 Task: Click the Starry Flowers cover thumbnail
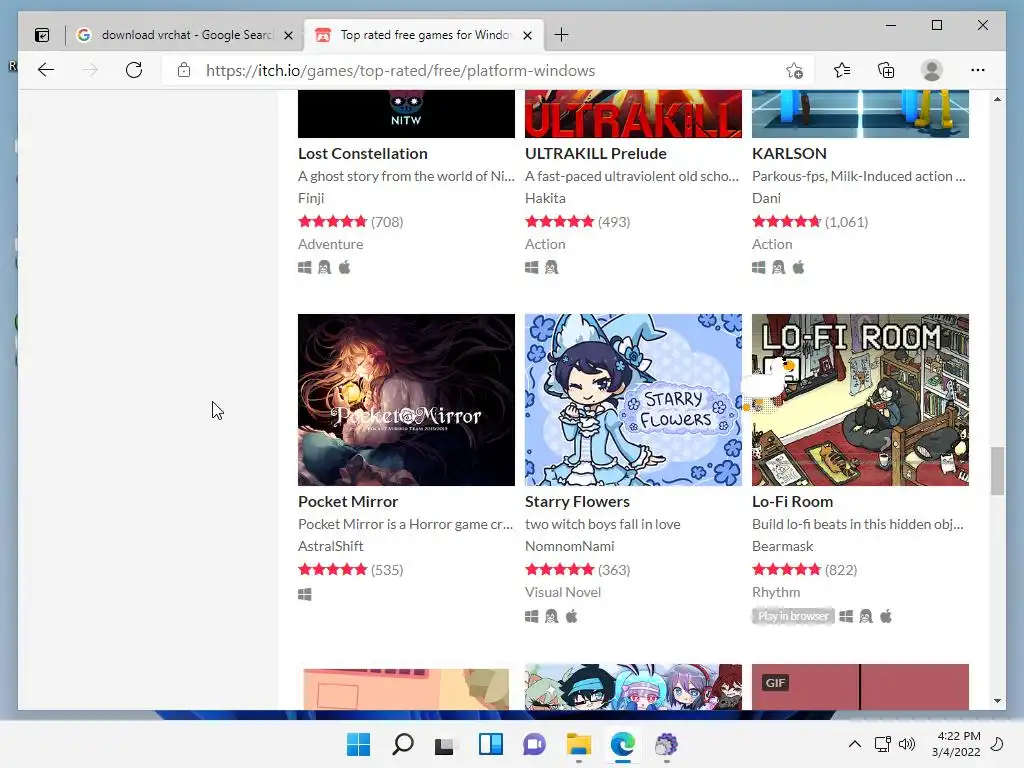(633, 400)
